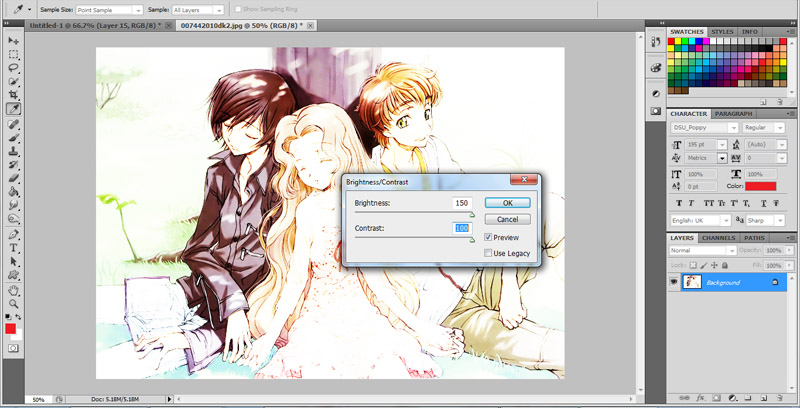Open the 195 pt font size dropdown
This screenshot has width=800, height=408.
(x=706, y=145)
